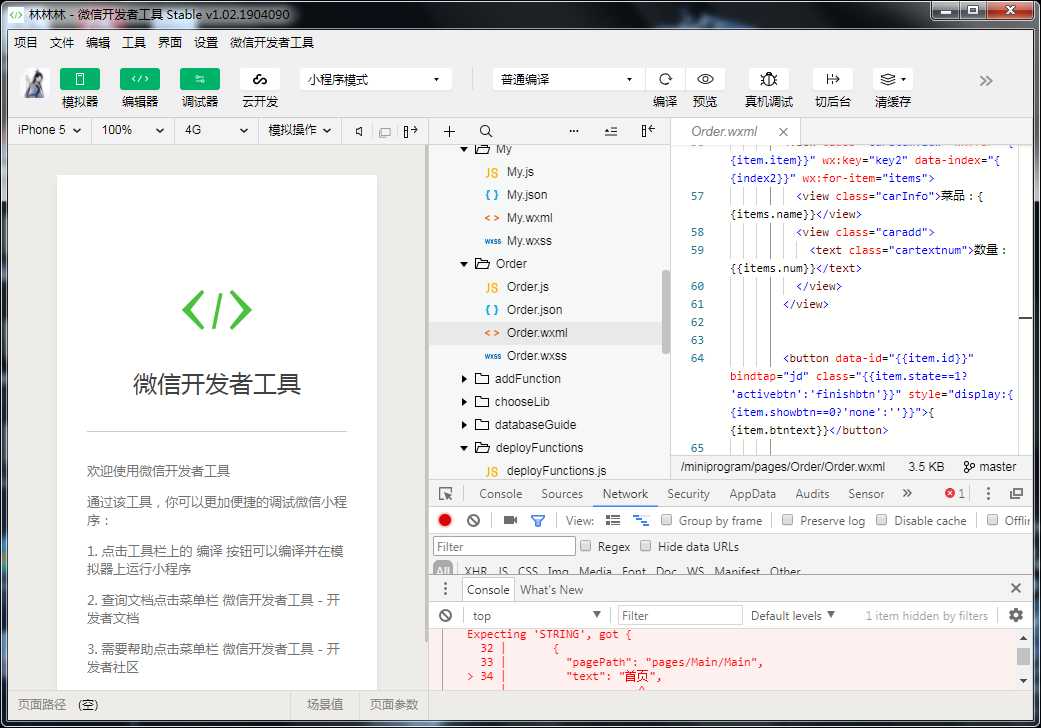Collapse the Order folder

click(x=464, y=264)
